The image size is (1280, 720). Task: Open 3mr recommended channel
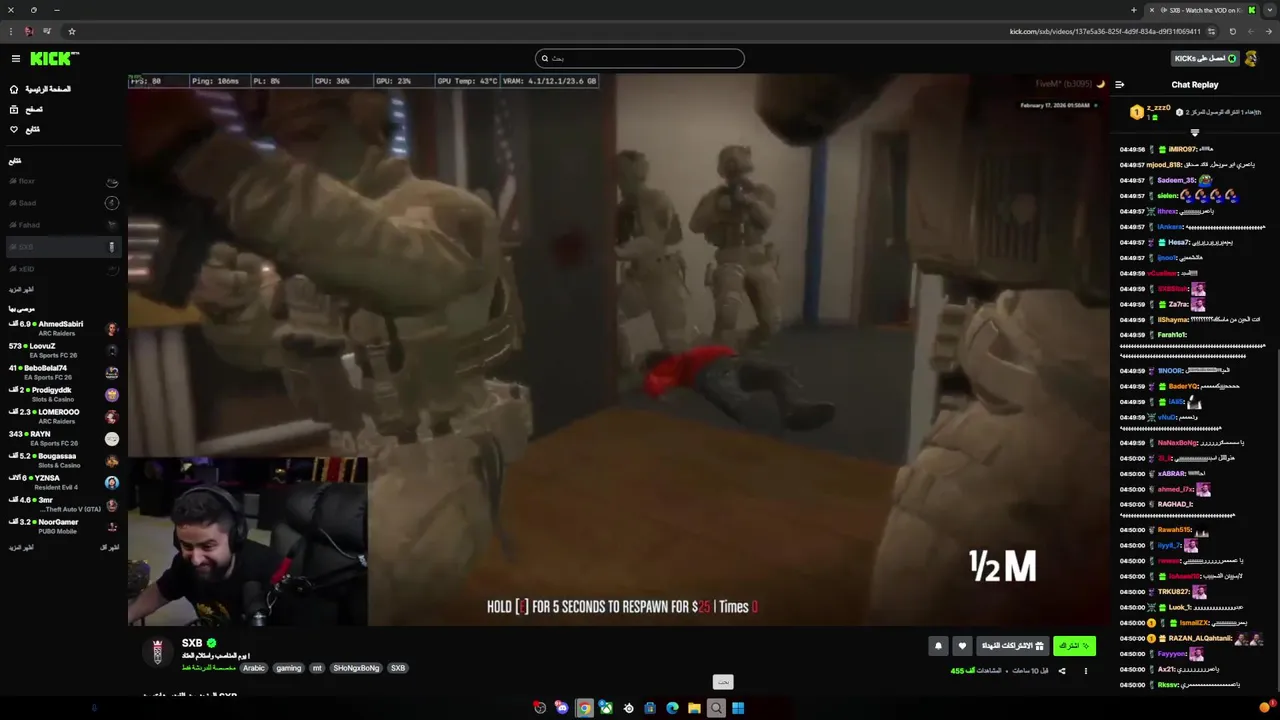(62, 504)
